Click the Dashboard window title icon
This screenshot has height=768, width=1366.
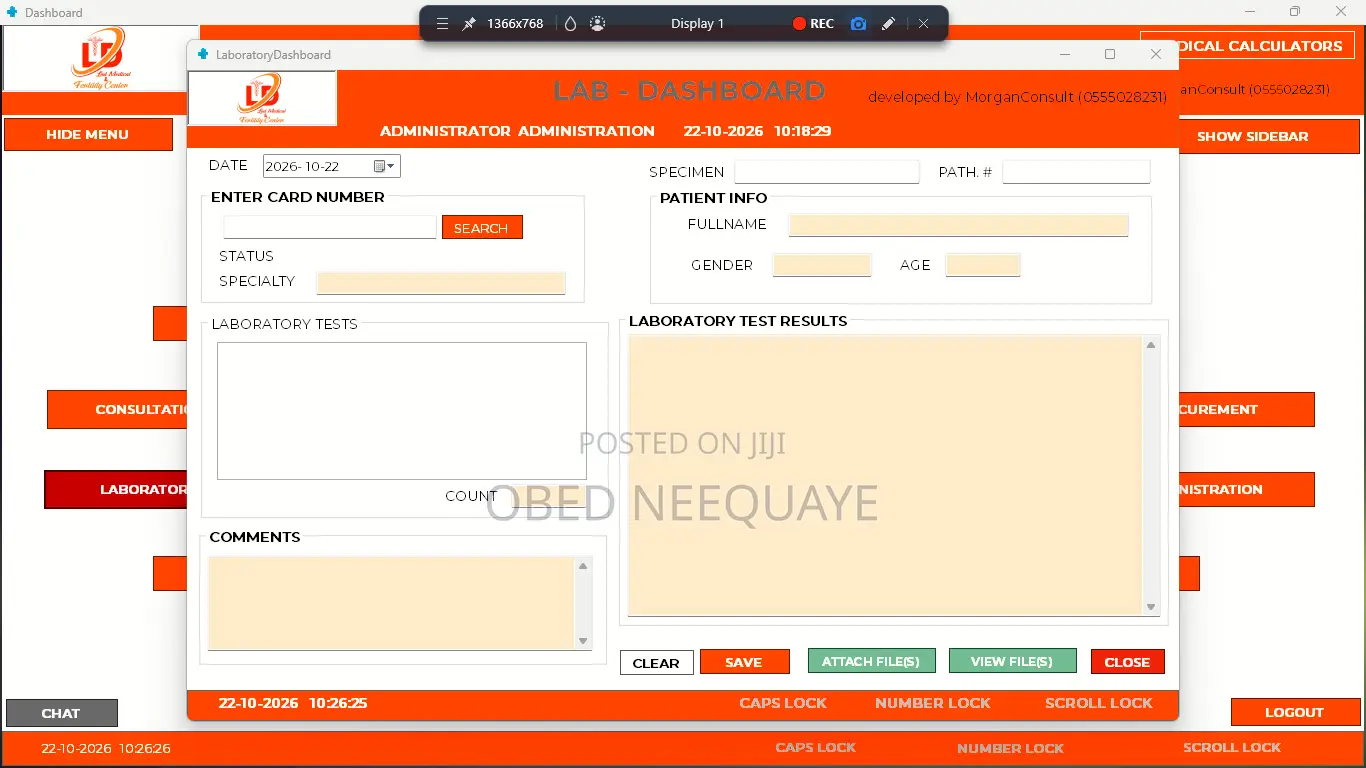[12, 12]
